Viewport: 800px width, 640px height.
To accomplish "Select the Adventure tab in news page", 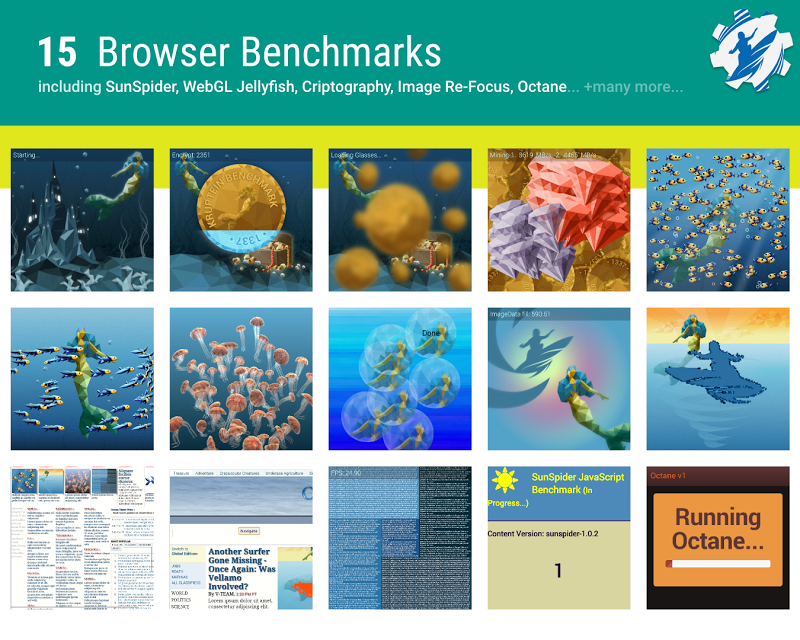I will tap(204, 473).
